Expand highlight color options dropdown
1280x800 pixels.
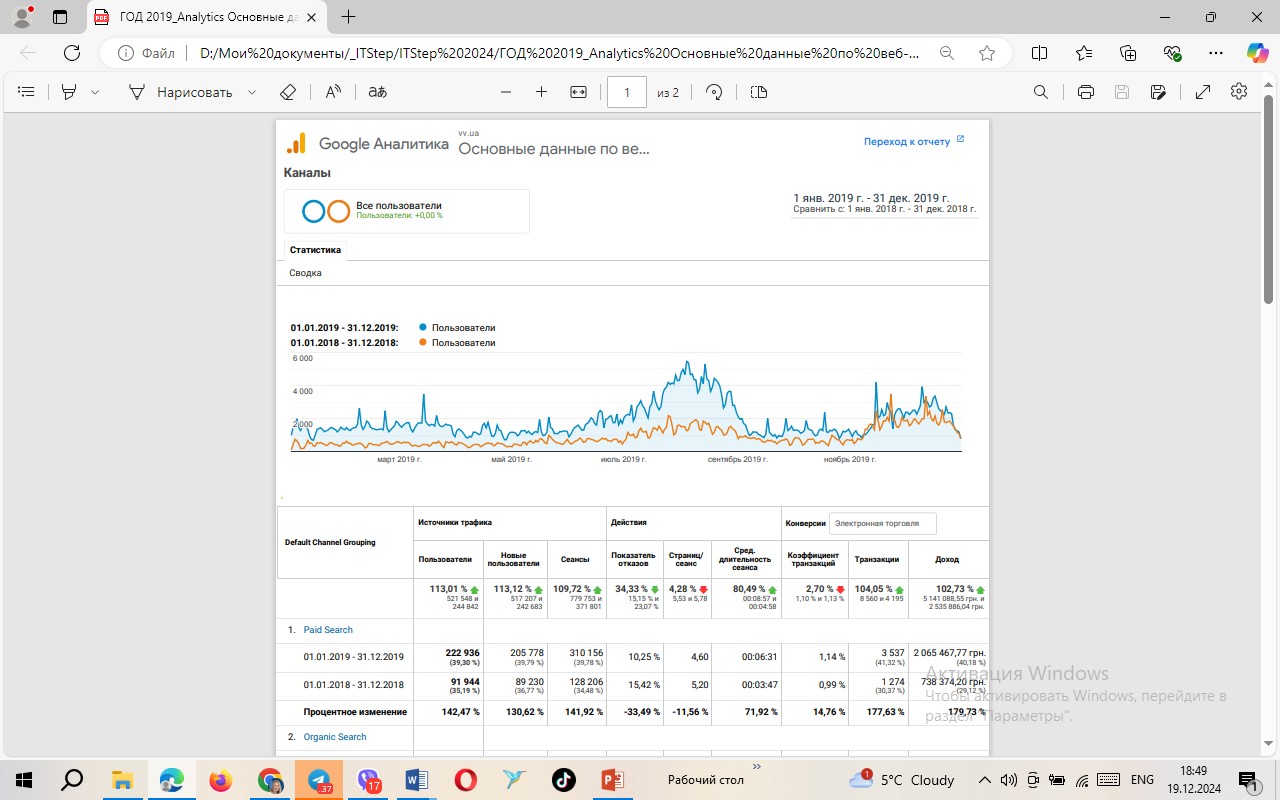point(95,92)
